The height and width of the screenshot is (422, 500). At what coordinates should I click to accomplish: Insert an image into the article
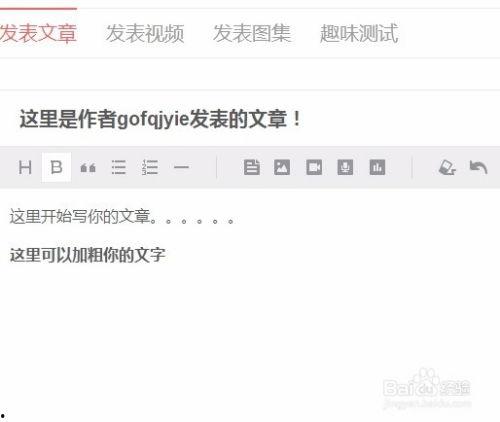click(282, 167)
